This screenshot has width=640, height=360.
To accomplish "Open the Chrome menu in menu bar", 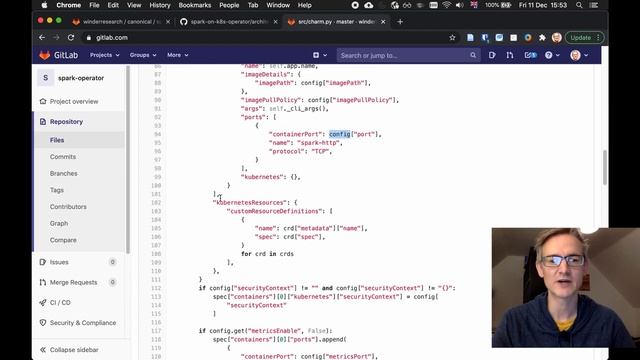I will pyautogui.click(x=68, y=5).
